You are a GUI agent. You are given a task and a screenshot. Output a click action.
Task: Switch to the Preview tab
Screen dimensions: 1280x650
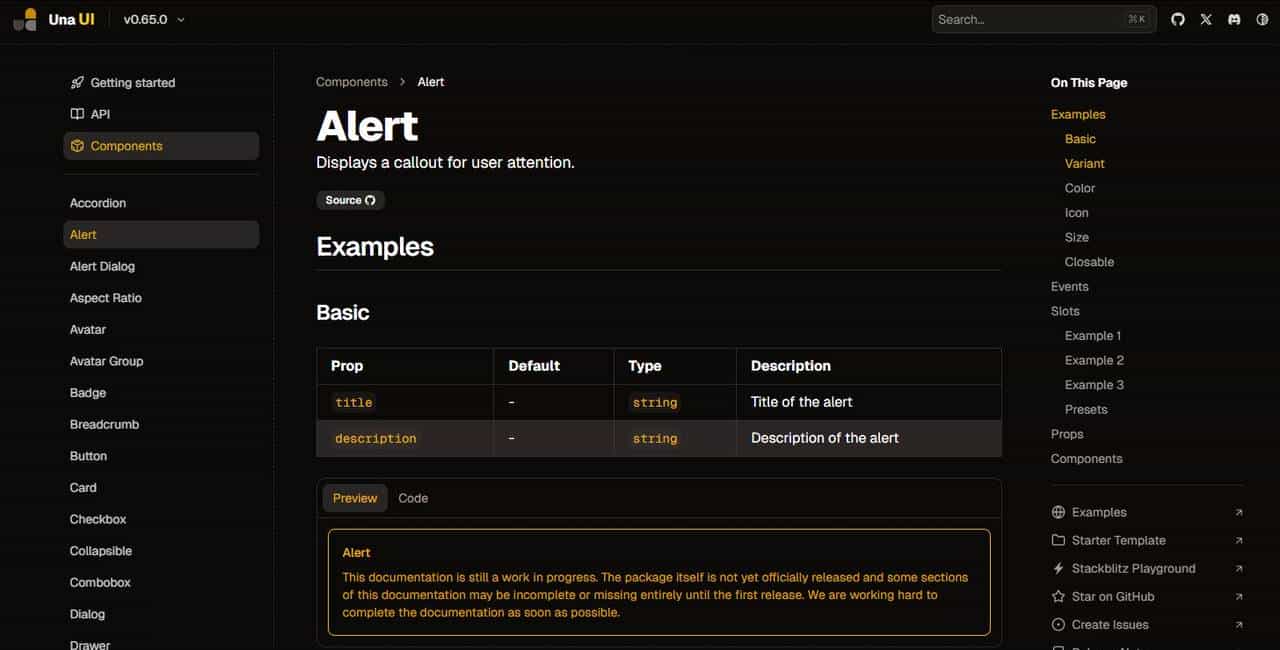355,498
